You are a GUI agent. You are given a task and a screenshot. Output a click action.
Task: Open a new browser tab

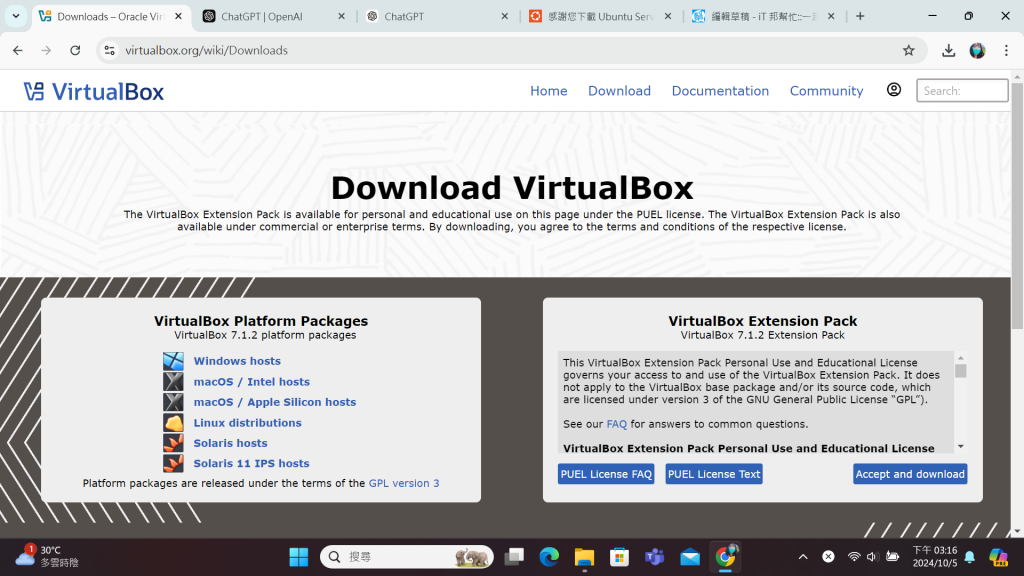pyautogui.click(x=860, y=16)
